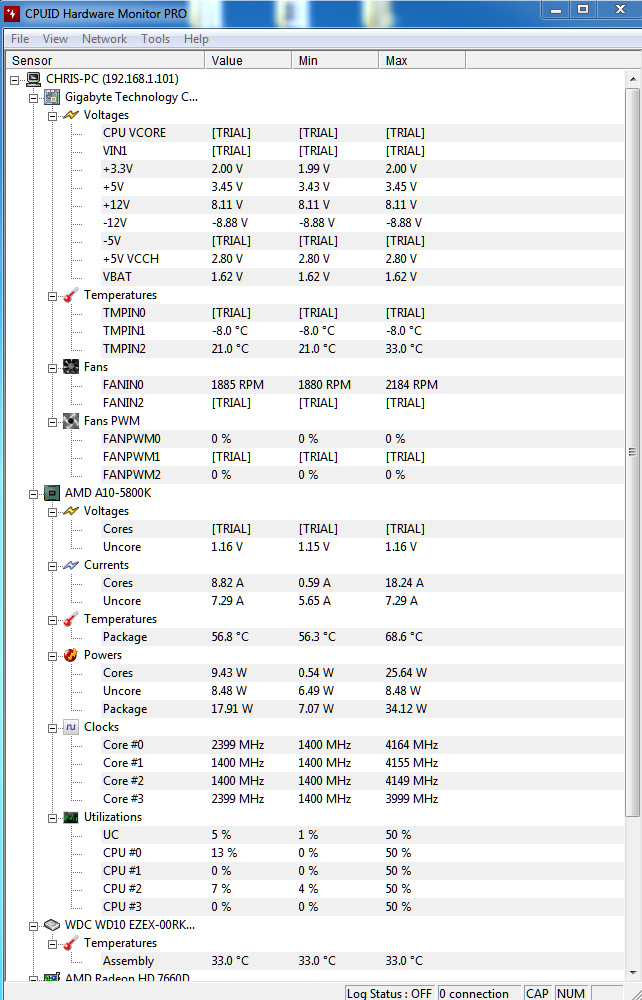The height and width of the screenshot is (1000, 642).
Task: Click the hard drive Temperatures thermometer icon
Action: point(71,943)
